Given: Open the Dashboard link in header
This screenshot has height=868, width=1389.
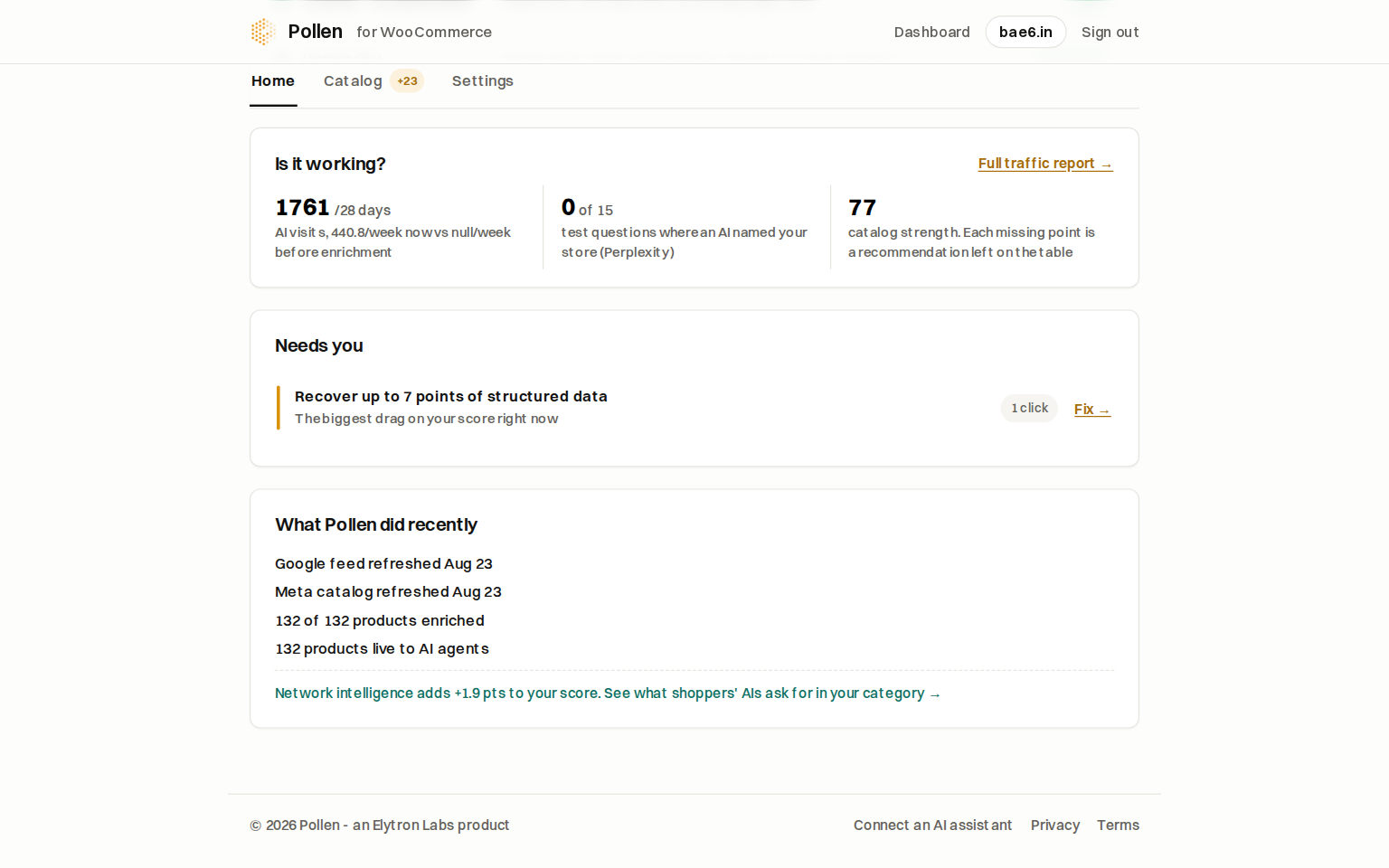Looking at the screenshot, I should [x=931, y=32].
